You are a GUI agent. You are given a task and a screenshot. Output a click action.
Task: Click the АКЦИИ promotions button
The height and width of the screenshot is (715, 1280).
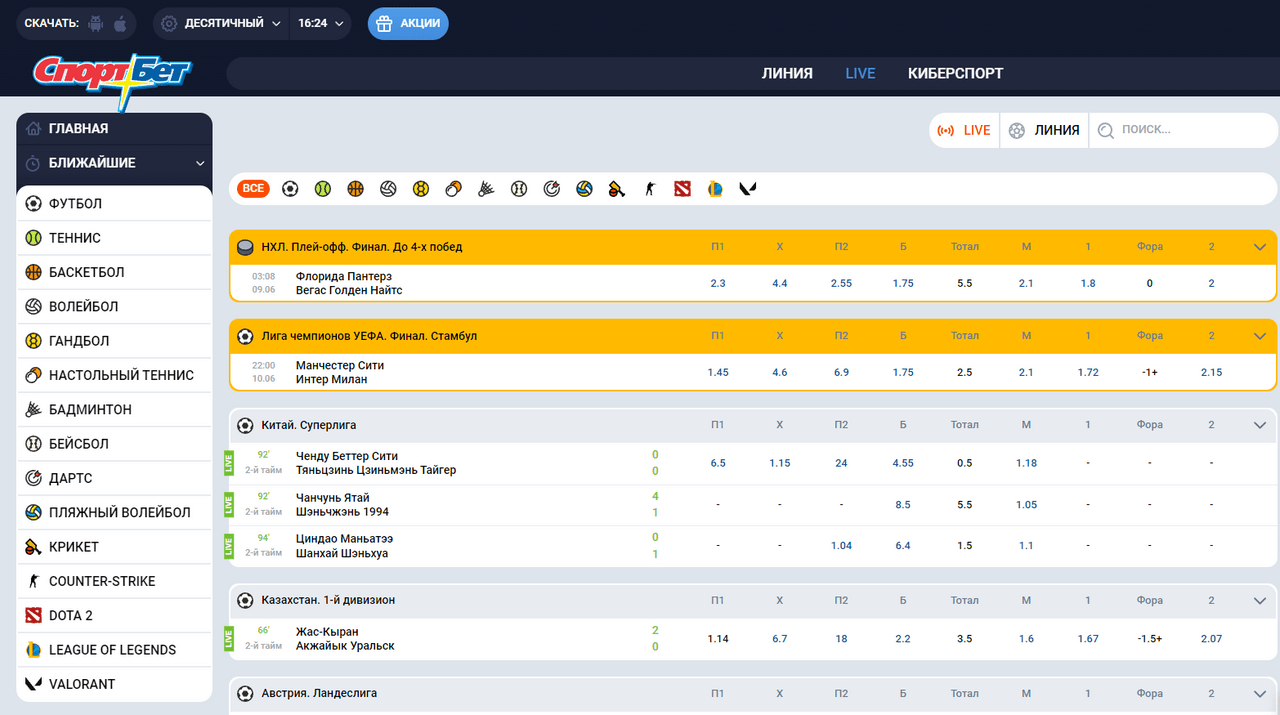point(408,23)
